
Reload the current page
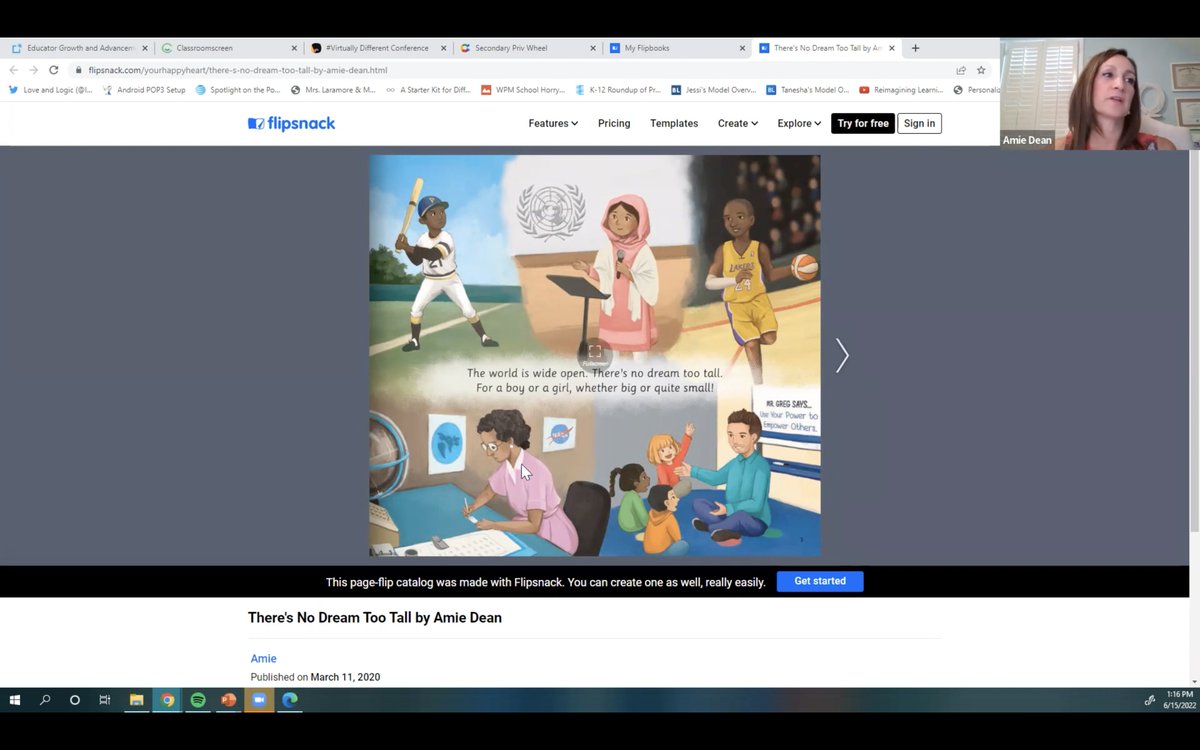pos(53,70)
